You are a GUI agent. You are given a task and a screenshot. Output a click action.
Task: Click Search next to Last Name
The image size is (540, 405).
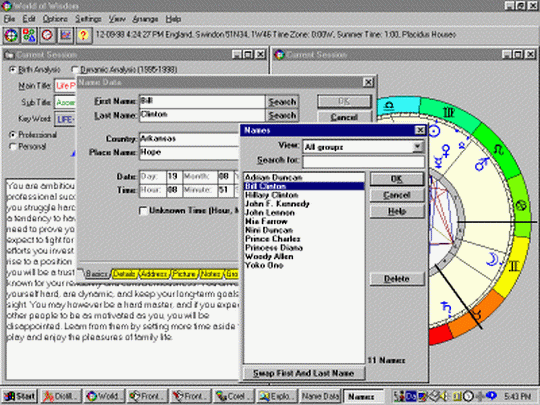pyautogui.click(x=282, y=115)
